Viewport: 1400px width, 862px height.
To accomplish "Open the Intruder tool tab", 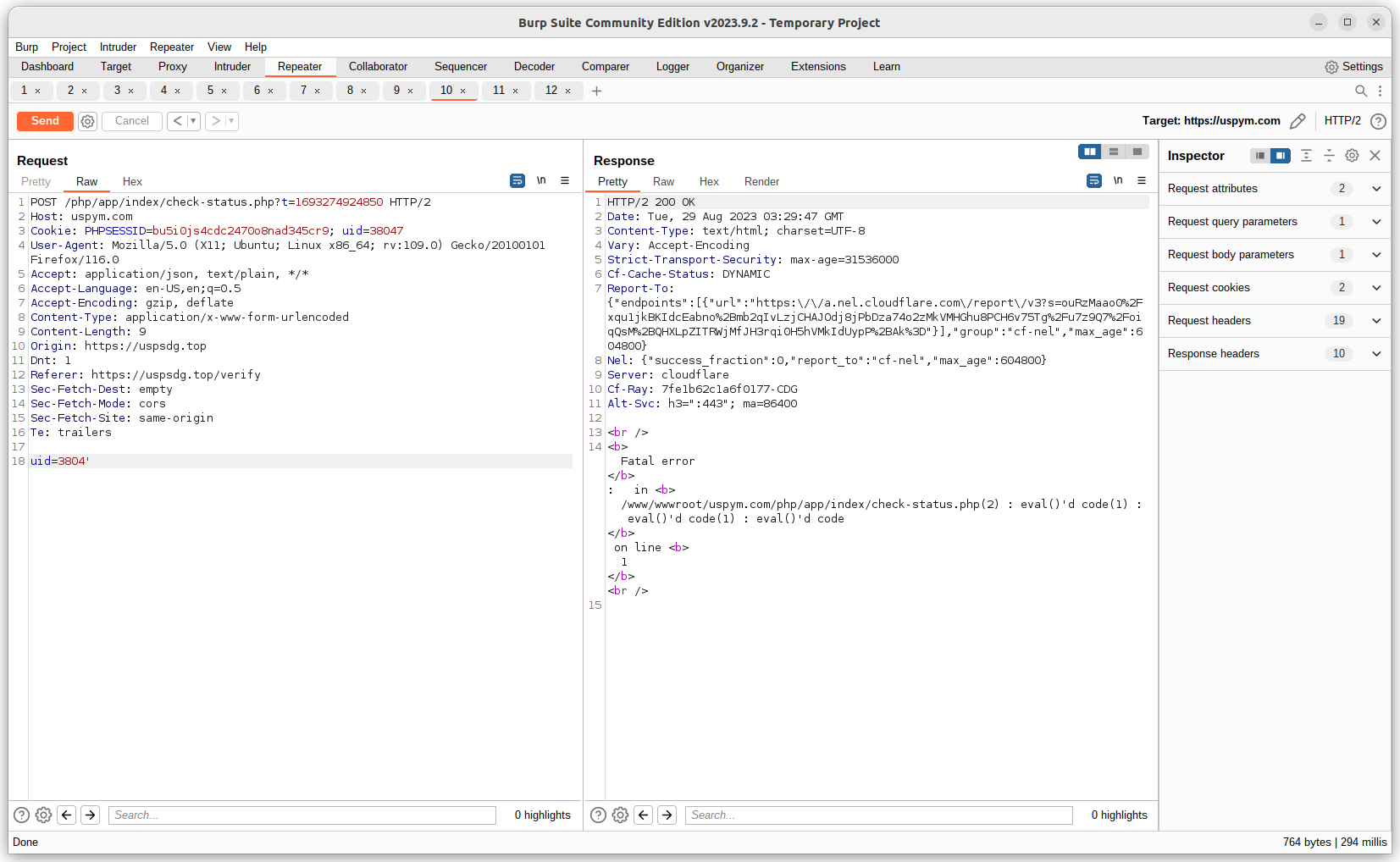I will click(232, 67).
